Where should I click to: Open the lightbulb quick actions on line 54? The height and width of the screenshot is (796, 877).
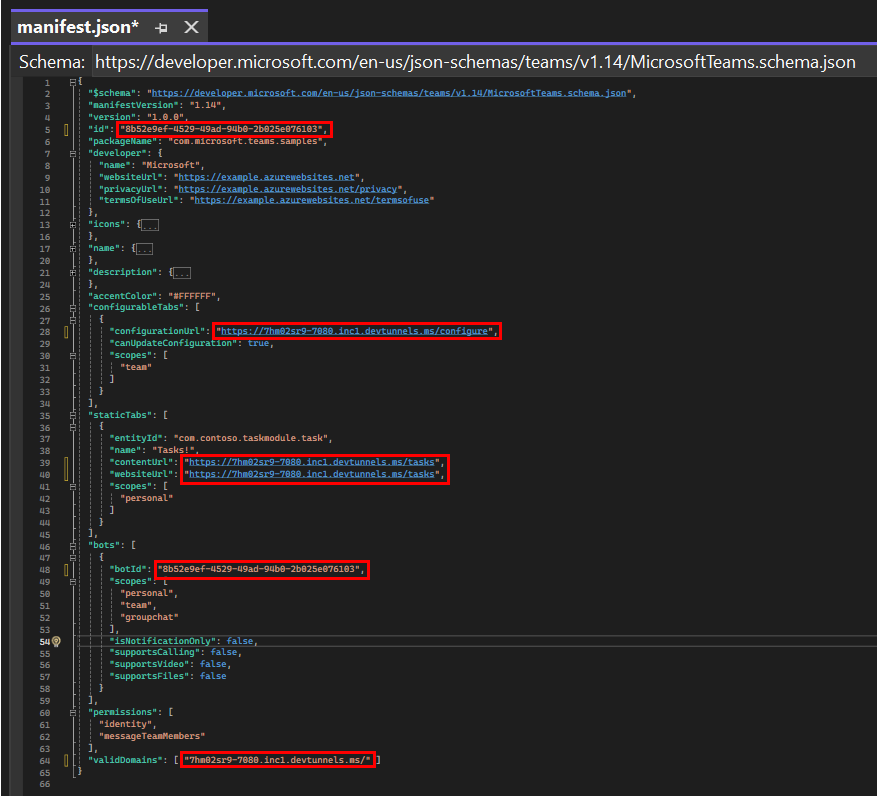56,641
